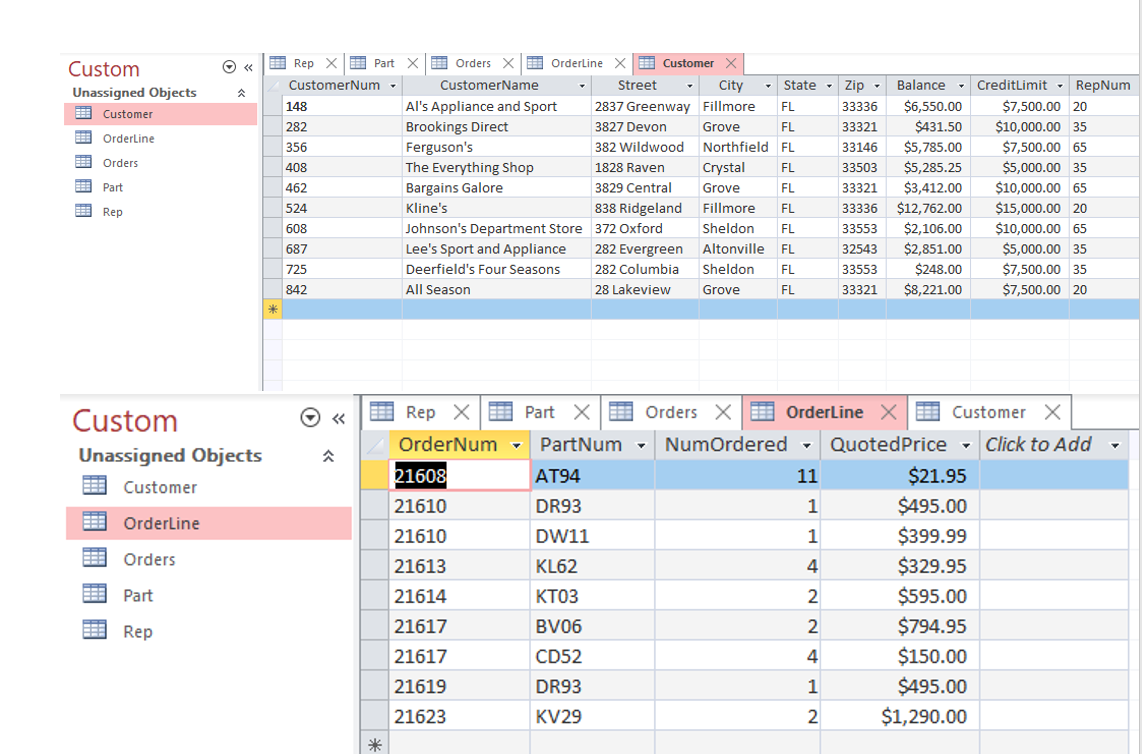Click the Rep table icon in Navigation Pane
This screenshot has height=754, width=1142.
pos(84,211)
